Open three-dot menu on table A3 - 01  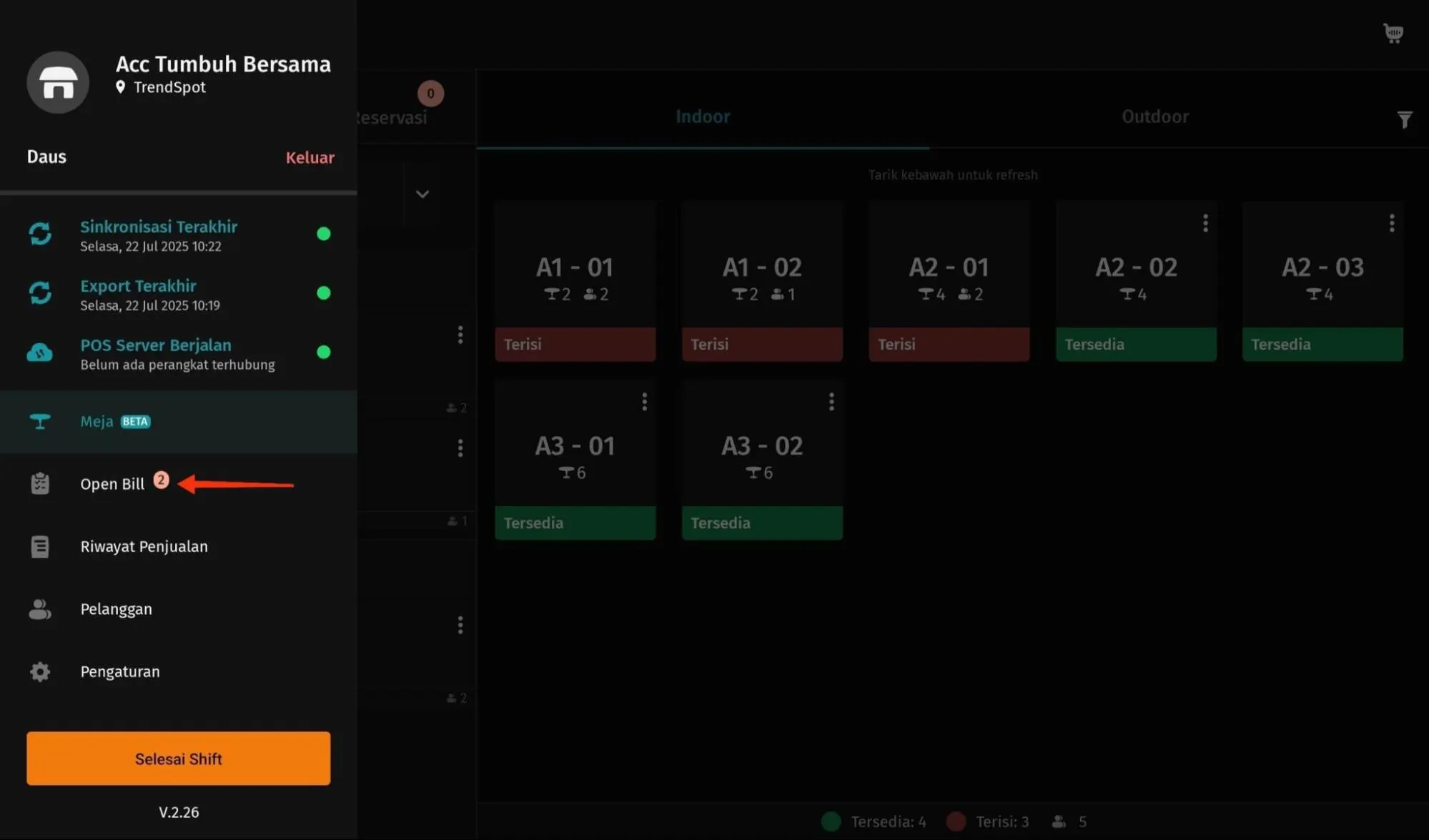point(644,402)
